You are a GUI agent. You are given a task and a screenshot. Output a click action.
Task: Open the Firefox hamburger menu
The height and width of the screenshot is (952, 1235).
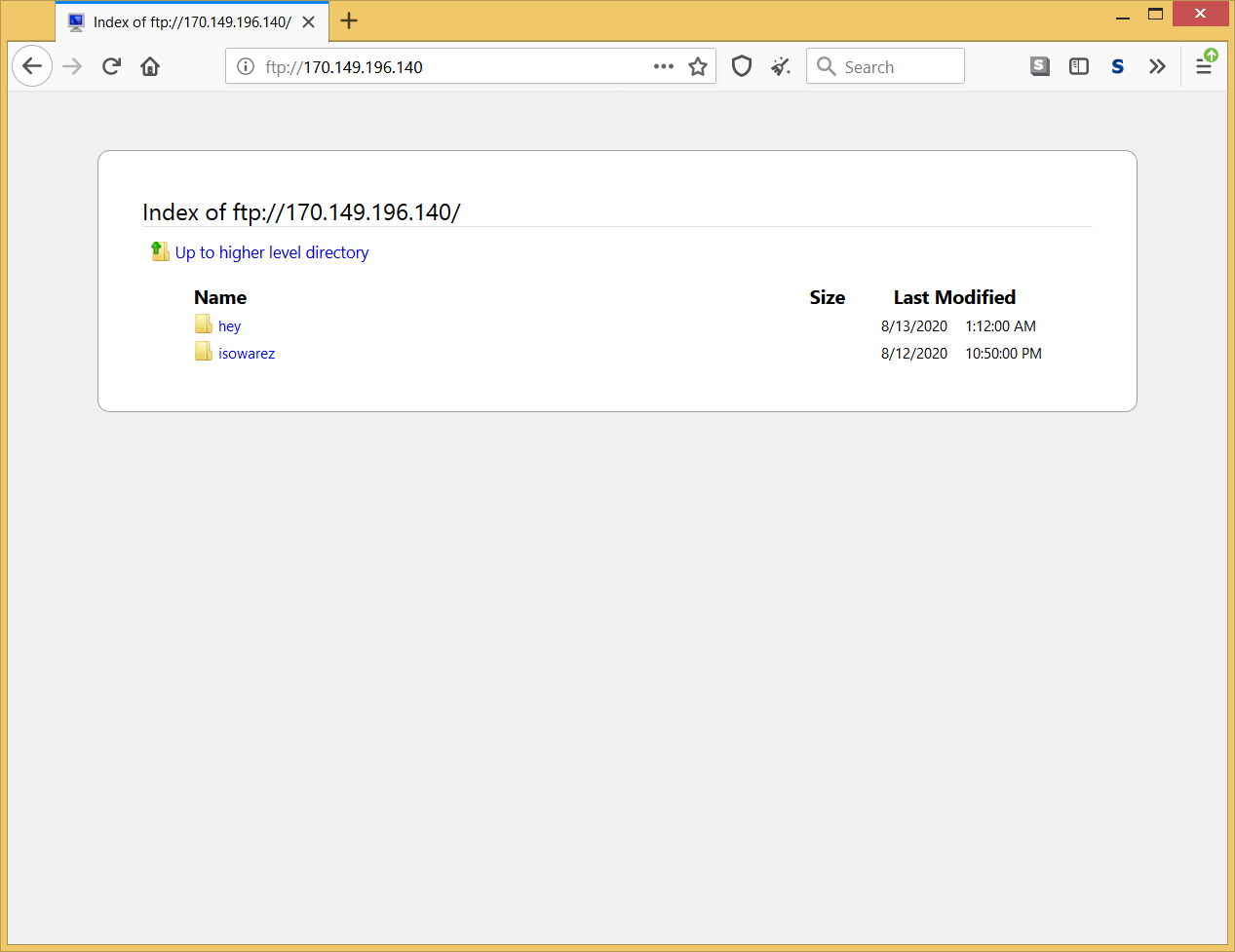point(1205,66)
